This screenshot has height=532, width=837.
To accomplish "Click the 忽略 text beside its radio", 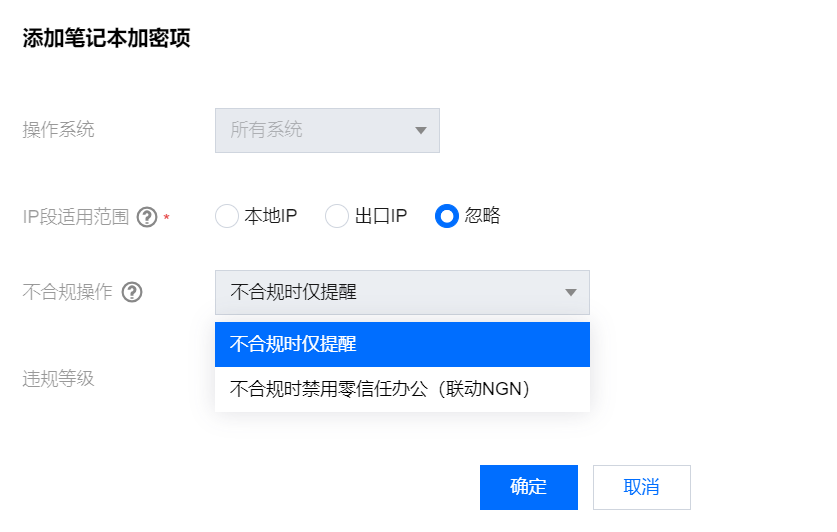I will pyautogui.click(x=483, y=216).
